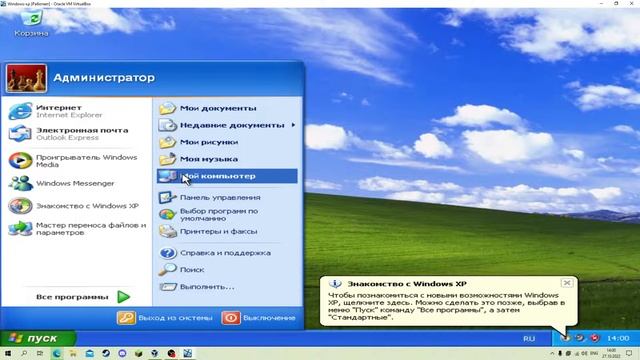
Task: Click Выход из системы button
Action: tap(165, 318)
